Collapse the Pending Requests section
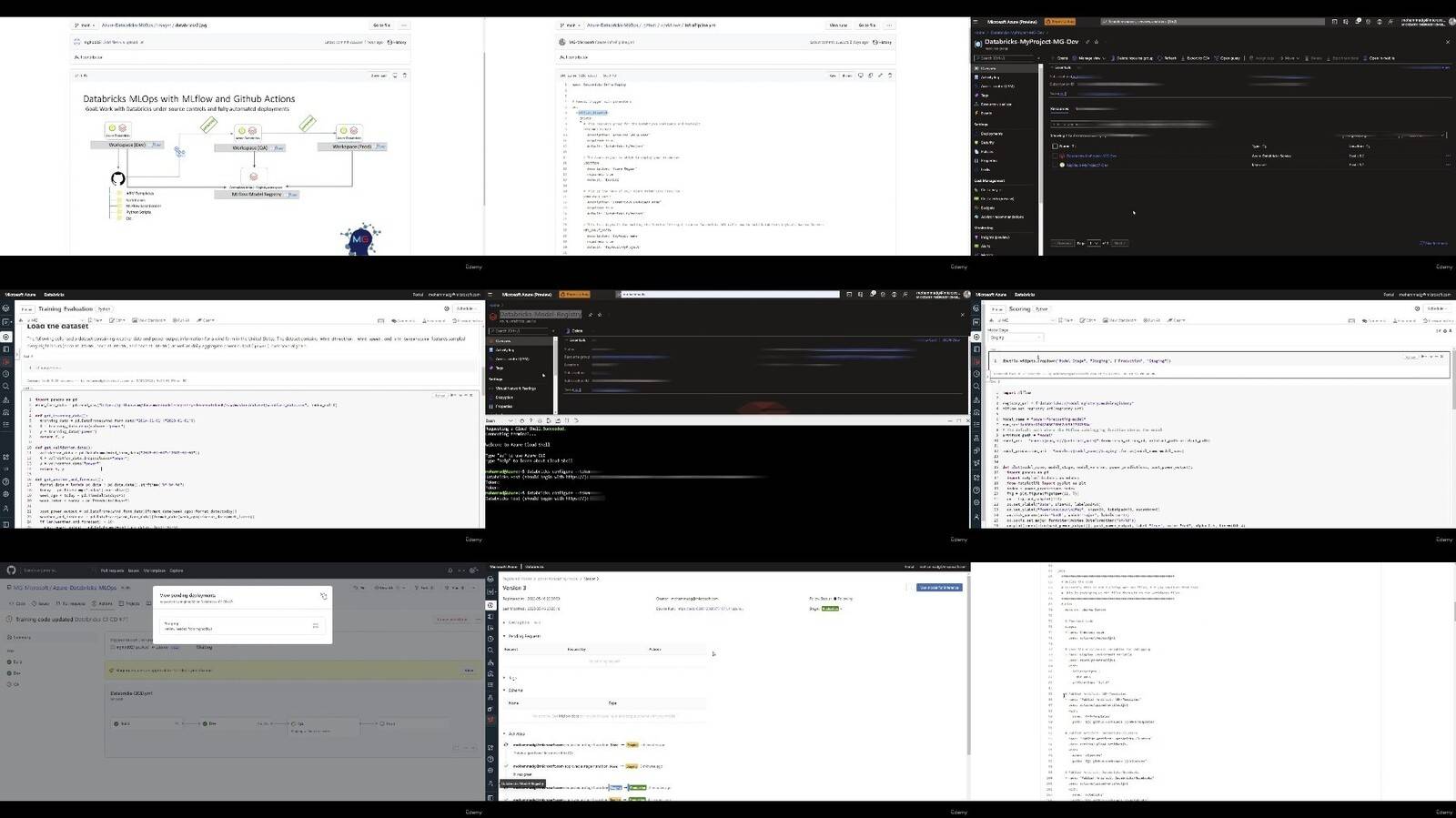The image size is (1456, 818). point(504,636)
